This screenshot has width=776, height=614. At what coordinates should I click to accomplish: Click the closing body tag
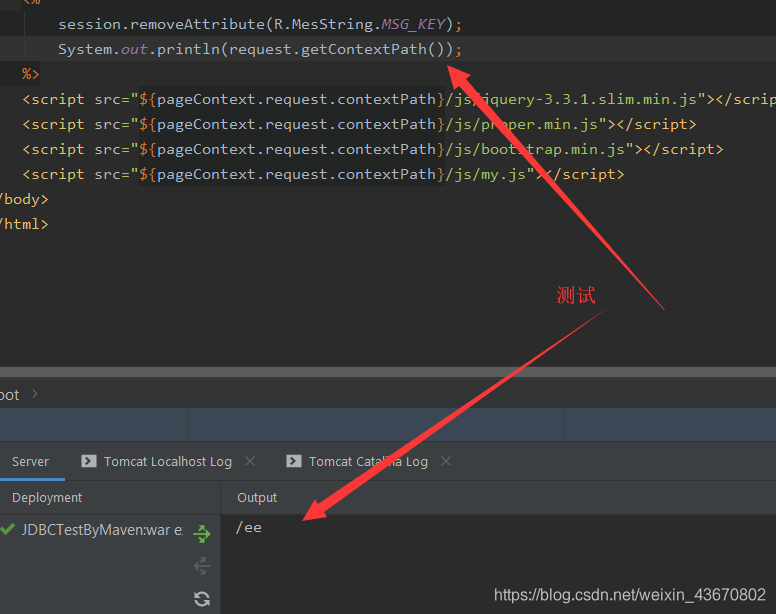(24, 199)
